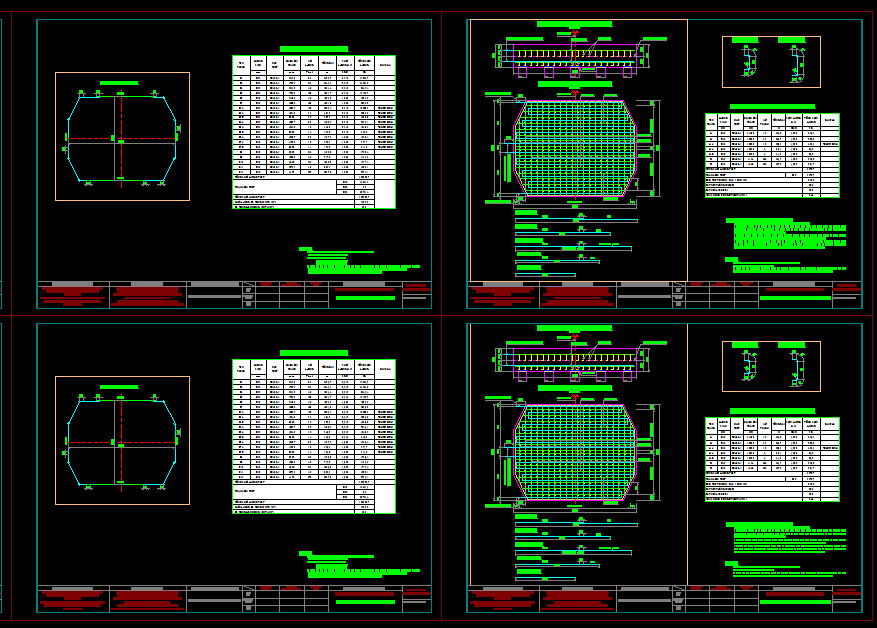Select the magenta octagonal rebar plan in the bottom-right sheet
877x628 pixels.
pos(575,452)
